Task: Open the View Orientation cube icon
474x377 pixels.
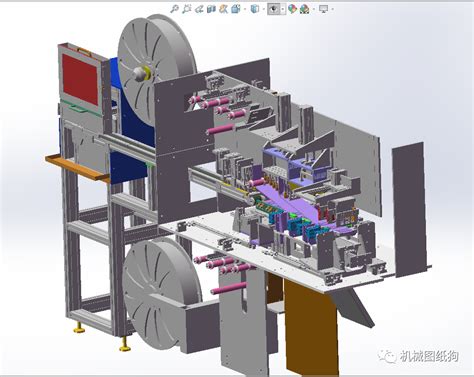Action: 236,9
